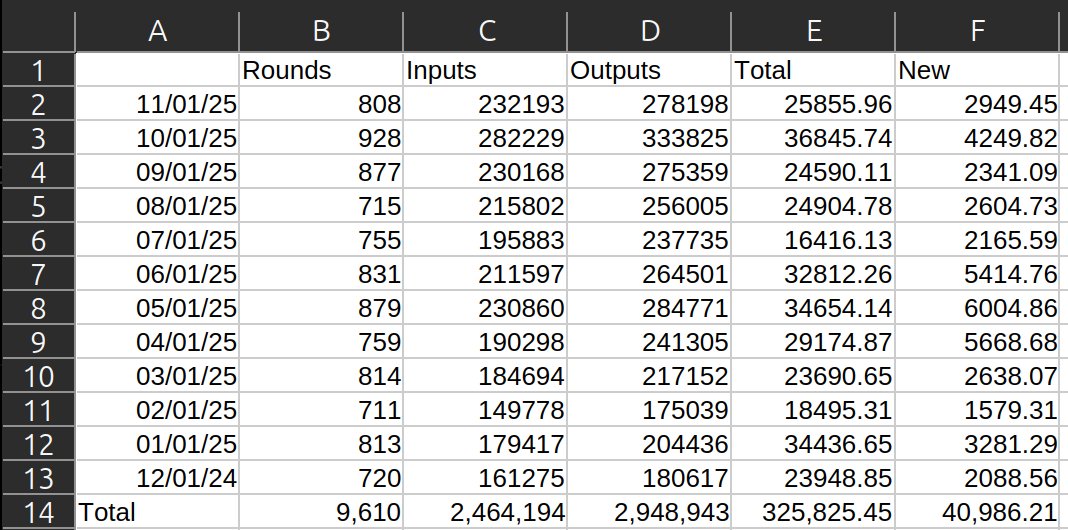The image size is (1068, 530).
Task: Select row 10 header
Action: pyautogui.click(x=38, y=376)
